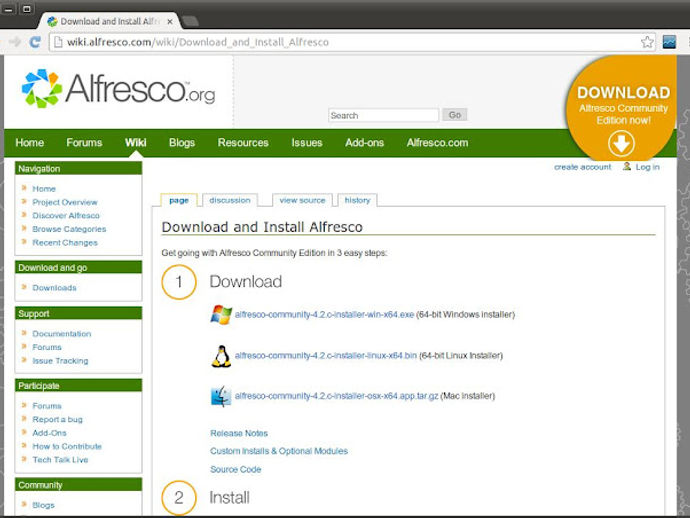Open Forums under Participate
Screen dimensions: 690x518
[47, 406]
